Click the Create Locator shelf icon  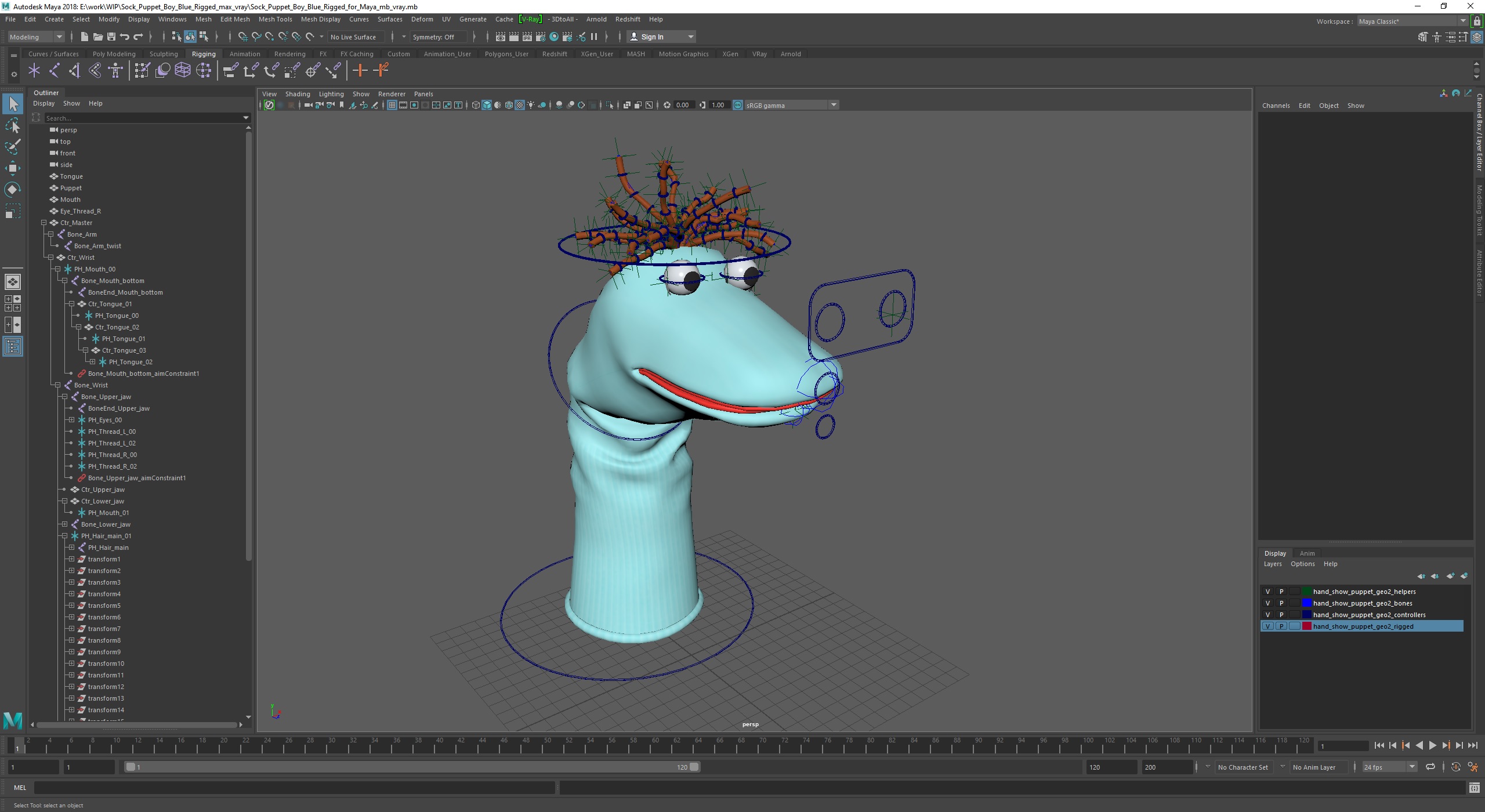pos(34,71)
